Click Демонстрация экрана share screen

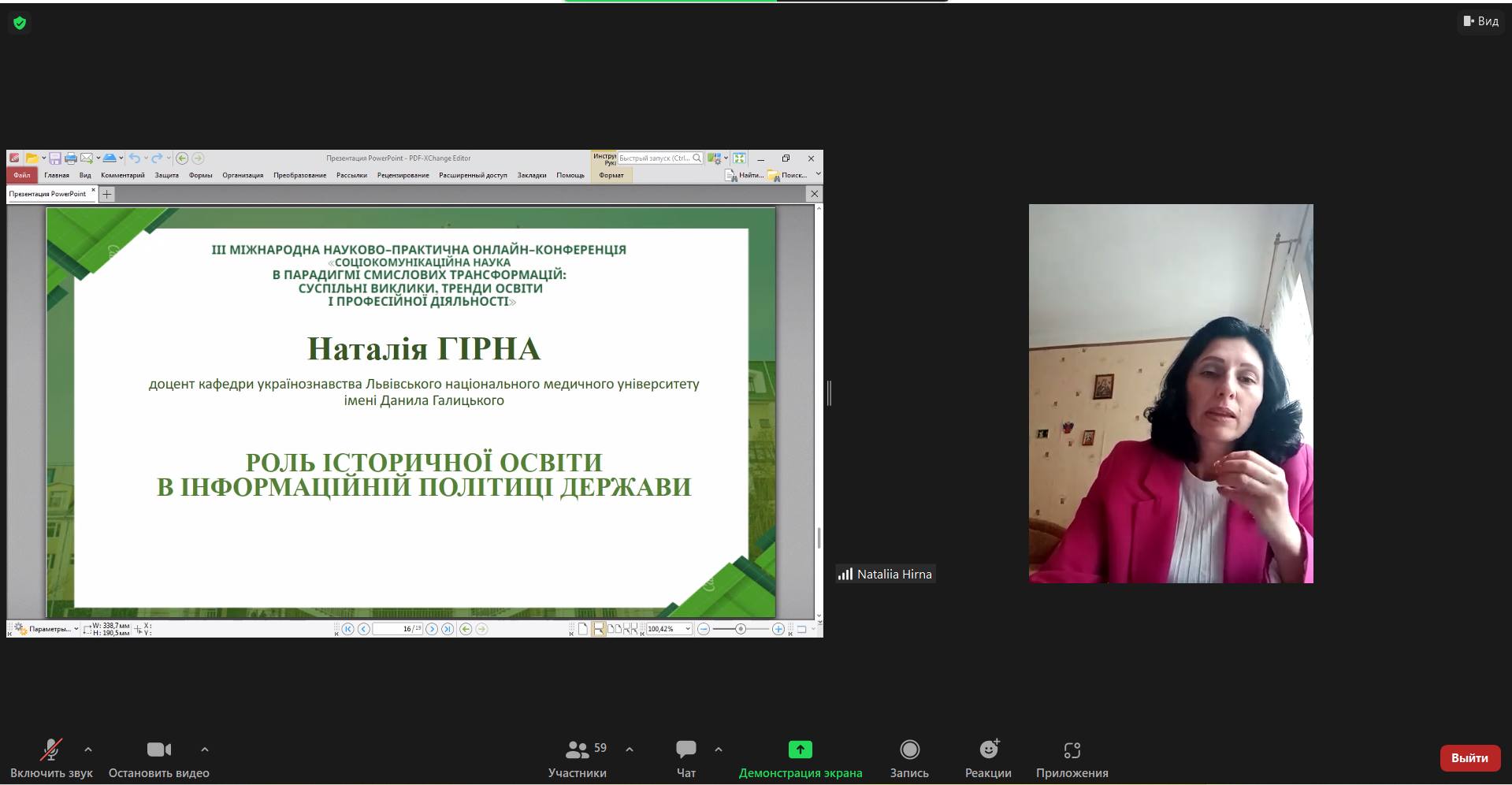801,759
